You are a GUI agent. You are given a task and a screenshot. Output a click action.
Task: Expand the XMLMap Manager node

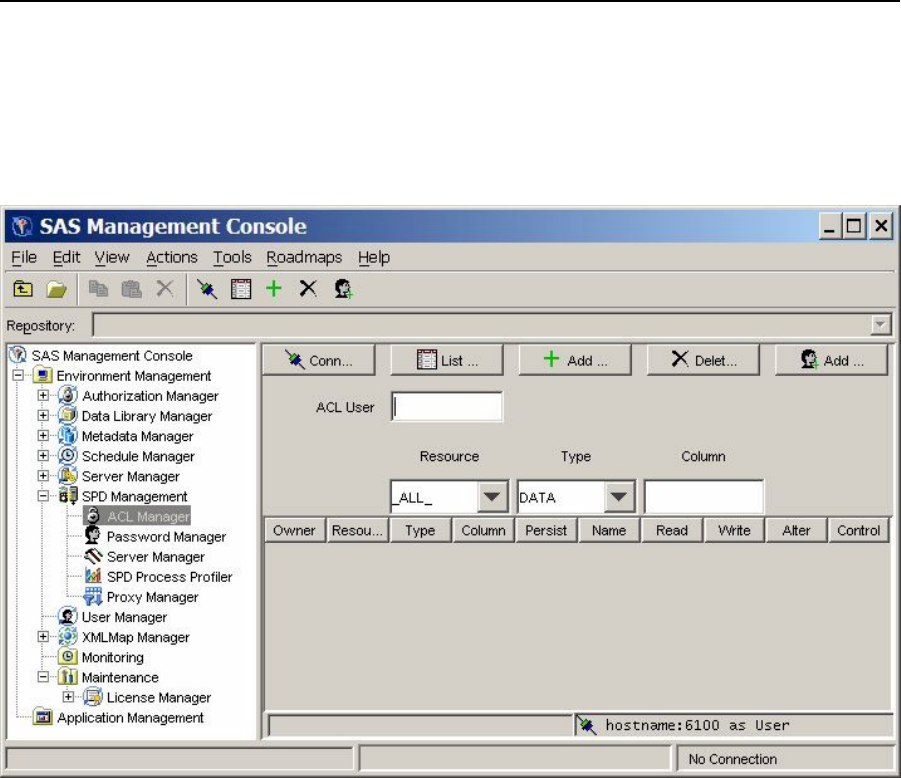(43, 637)
